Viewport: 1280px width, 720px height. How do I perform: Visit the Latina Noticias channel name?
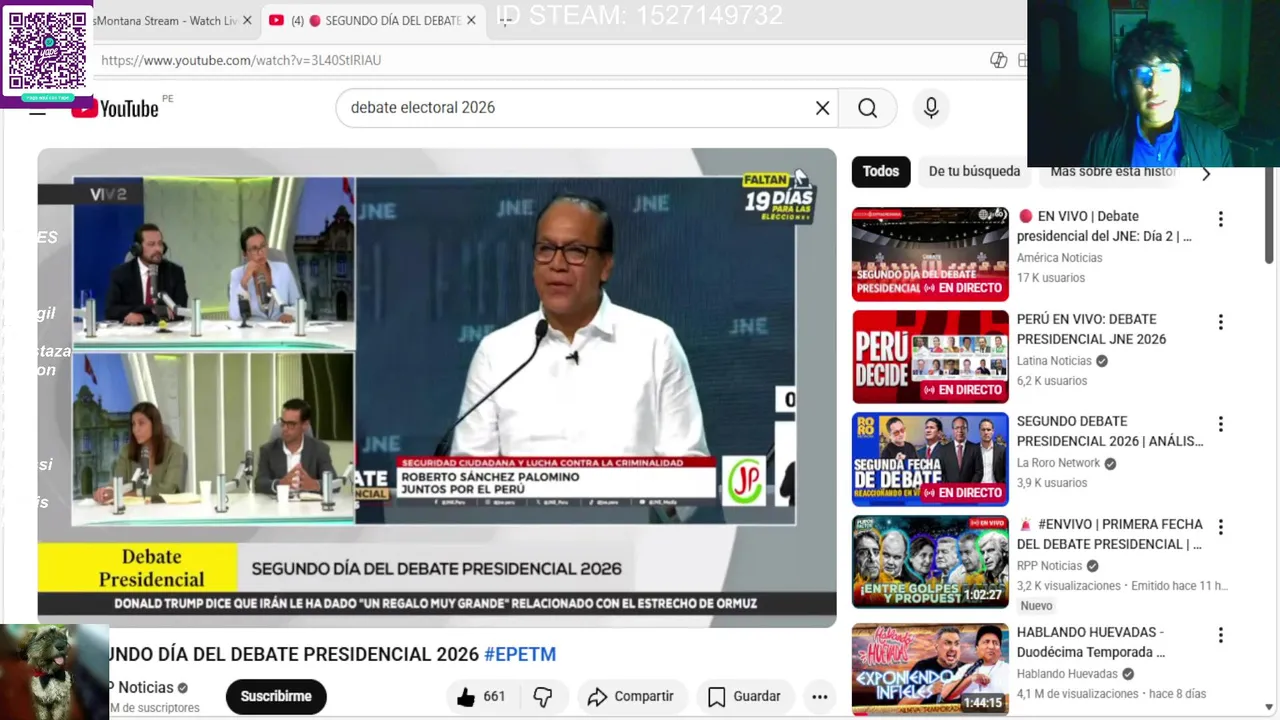pos(1054,361)
